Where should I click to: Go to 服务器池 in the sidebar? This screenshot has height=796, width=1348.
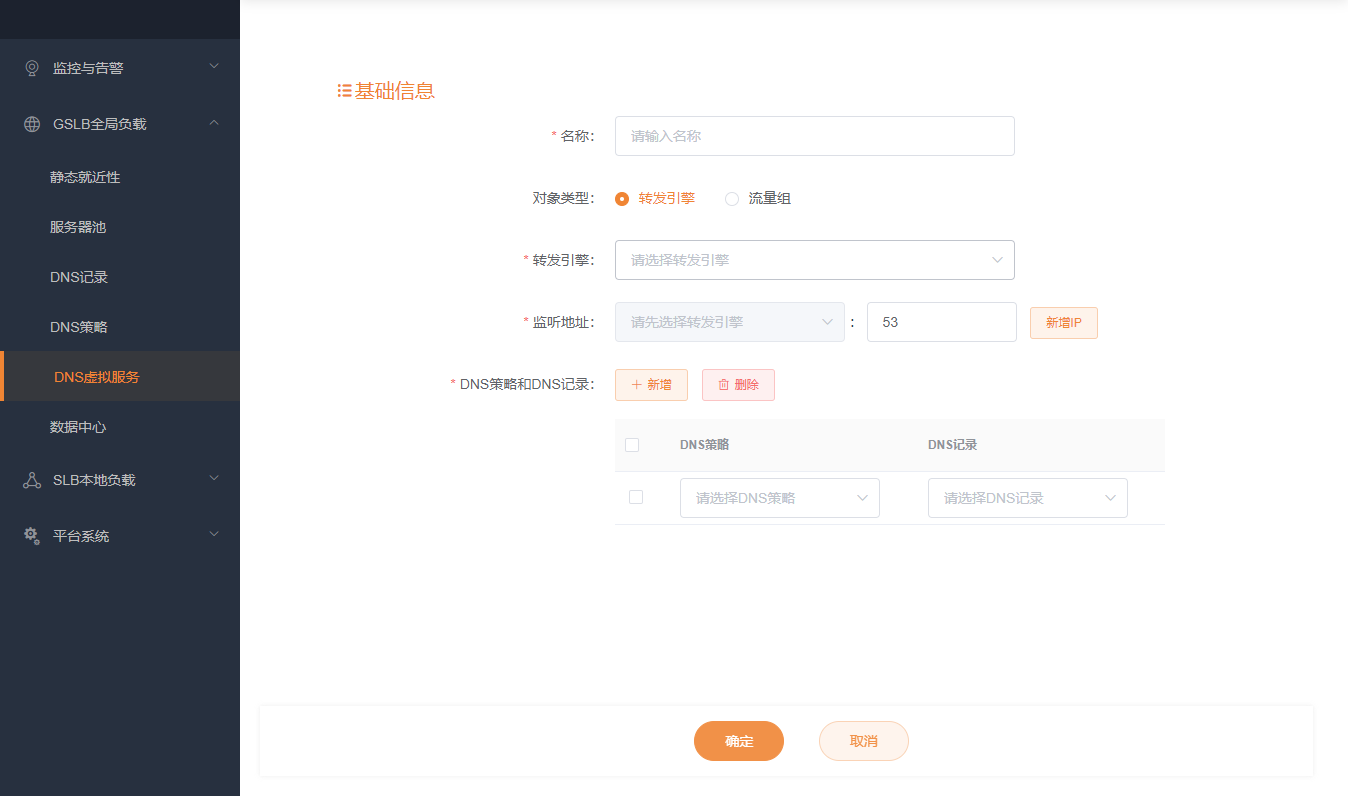click(78, 227)
